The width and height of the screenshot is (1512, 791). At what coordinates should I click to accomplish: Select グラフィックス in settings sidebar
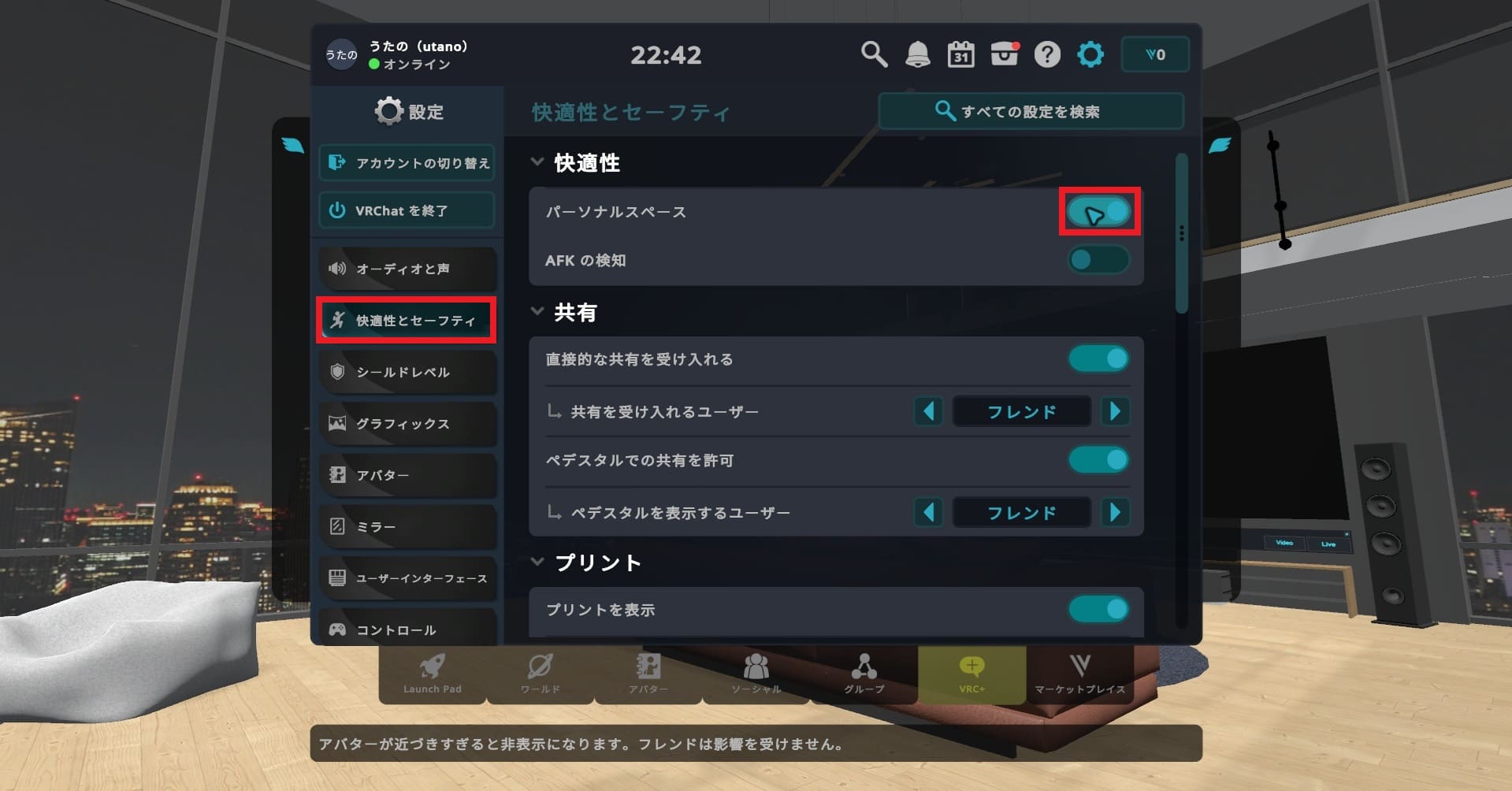tap(407, 424)
